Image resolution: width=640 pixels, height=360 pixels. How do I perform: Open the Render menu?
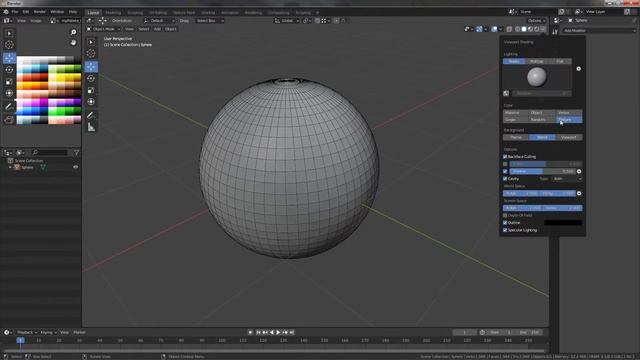[x=40, y=12]
